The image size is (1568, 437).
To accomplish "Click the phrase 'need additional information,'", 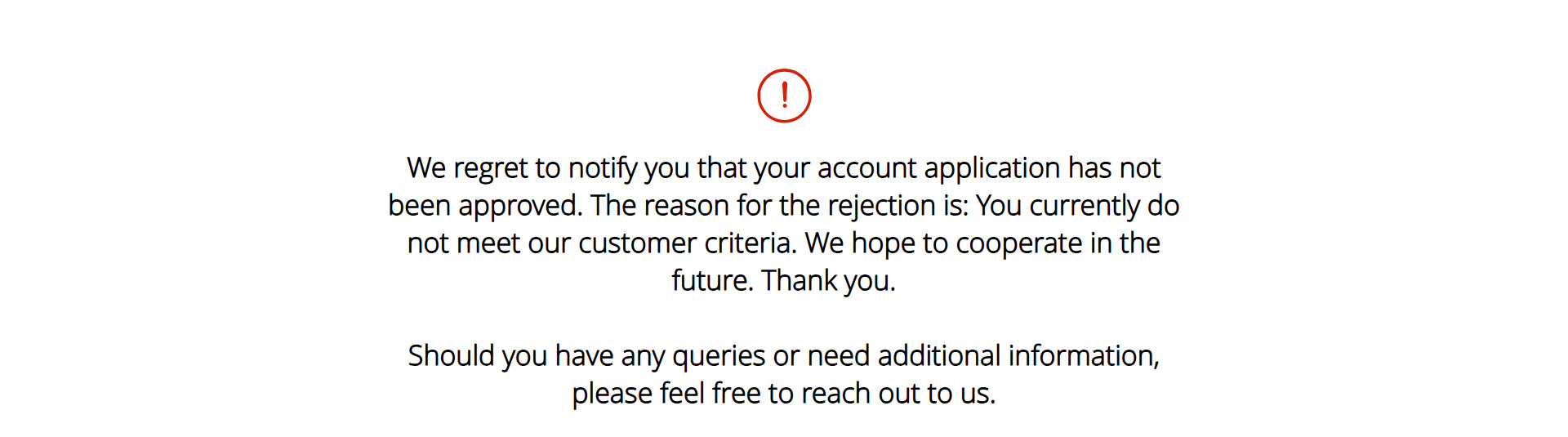I will 983,356.
